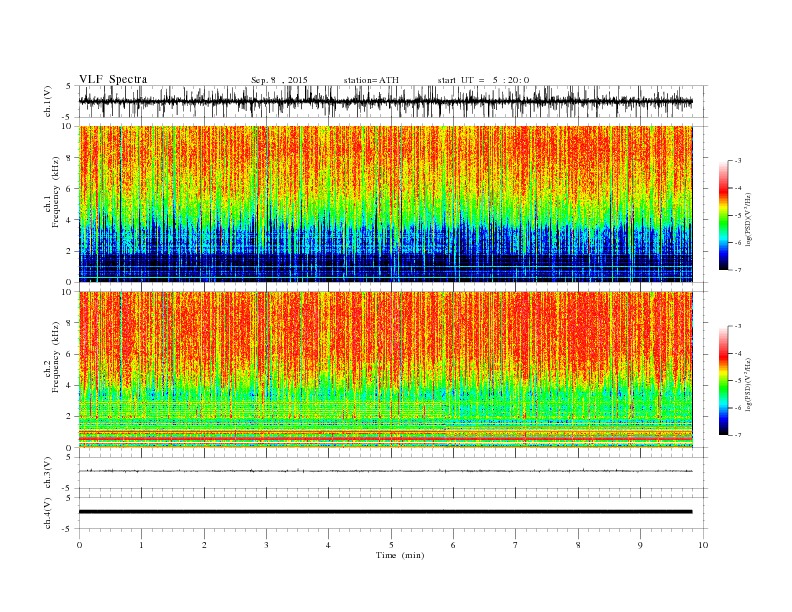The image size is (792, 612).
Task: Click the "start UT = 5 :20: 0" text
Action: (483, 80)
